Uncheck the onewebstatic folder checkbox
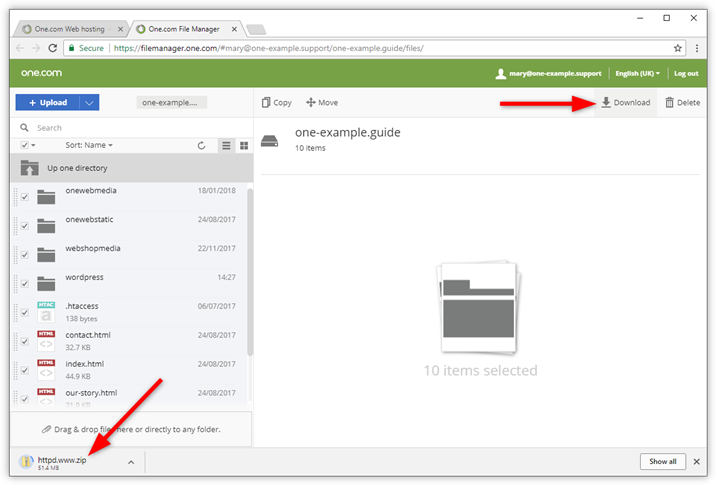The image size is (716, 485). click(25, 226)
